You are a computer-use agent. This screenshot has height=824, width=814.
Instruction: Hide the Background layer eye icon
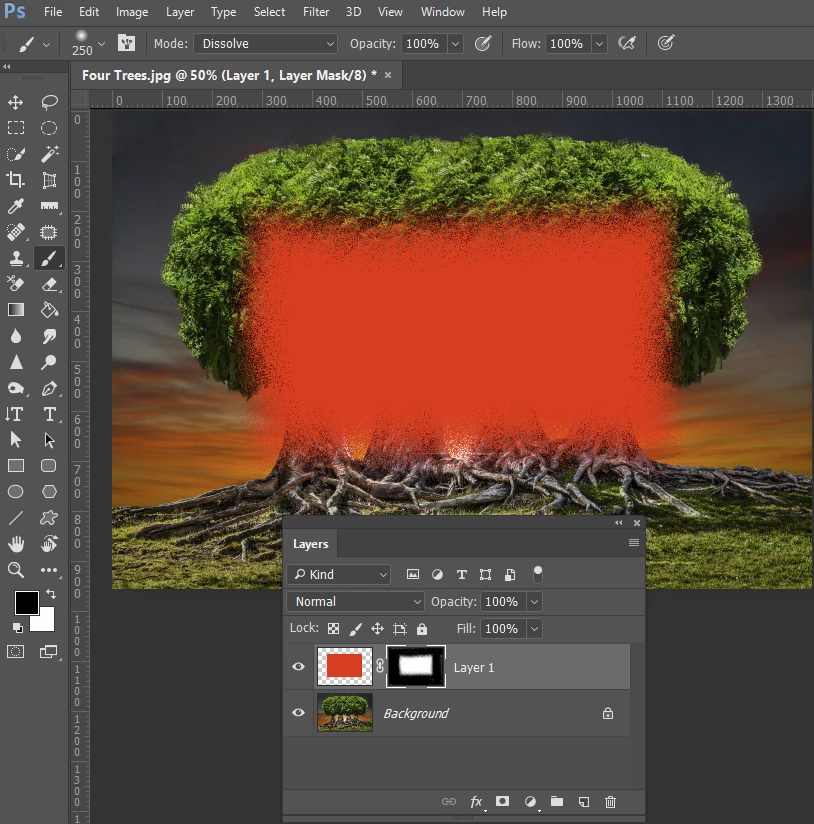coord(298,713)
